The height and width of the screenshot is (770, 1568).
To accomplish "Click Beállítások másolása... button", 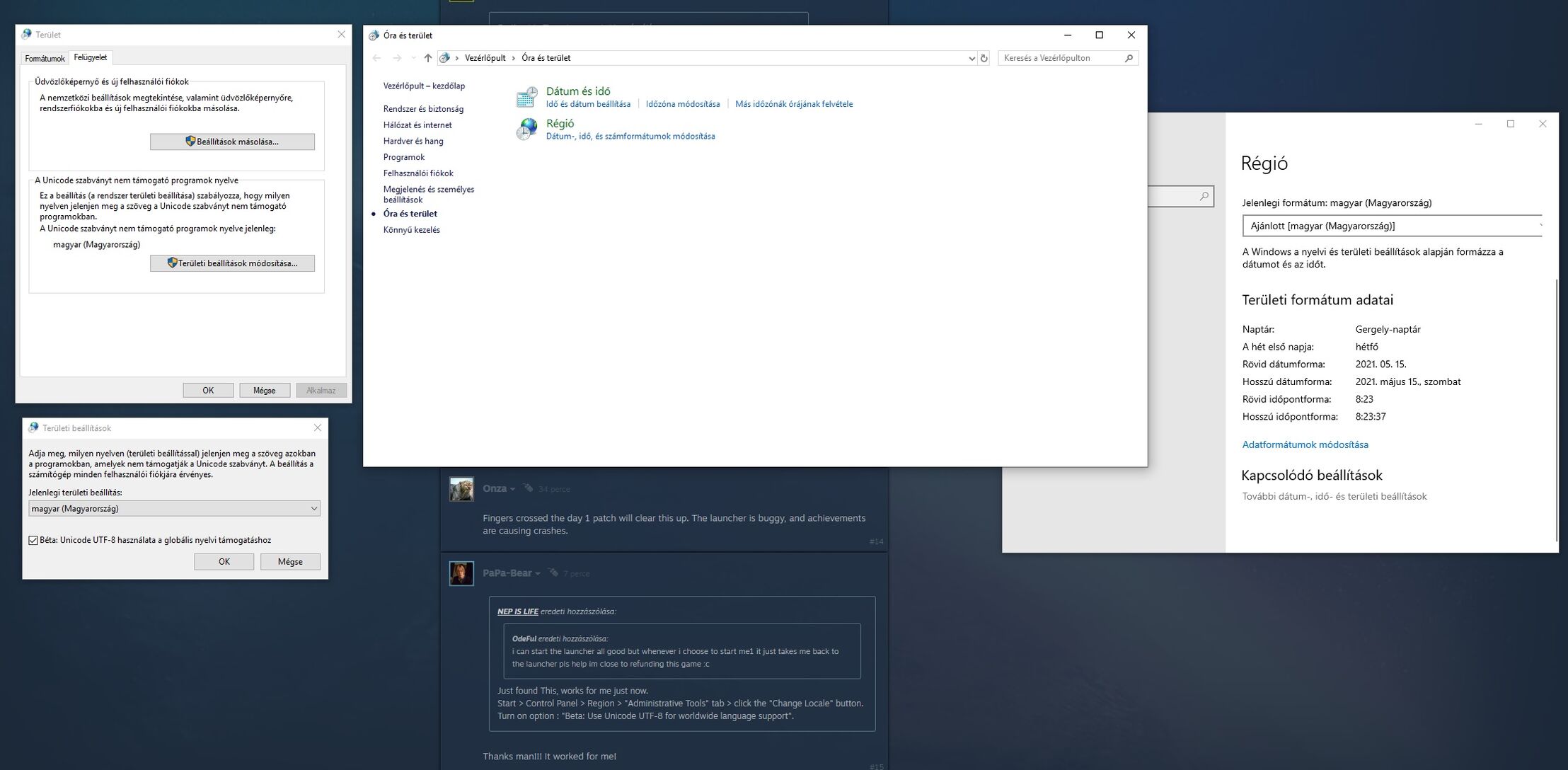I will 232,142.
